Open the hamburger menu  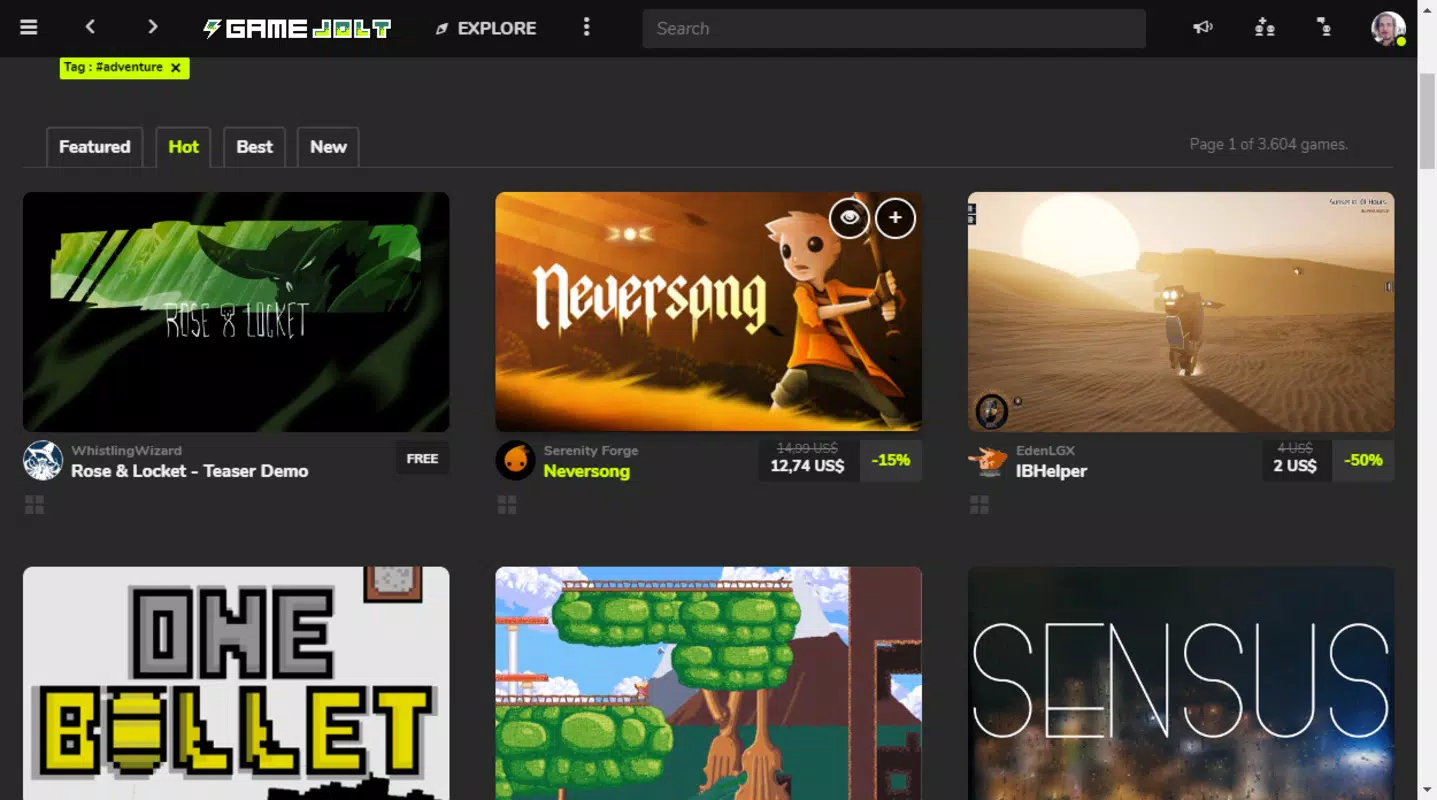click(28, 28)
